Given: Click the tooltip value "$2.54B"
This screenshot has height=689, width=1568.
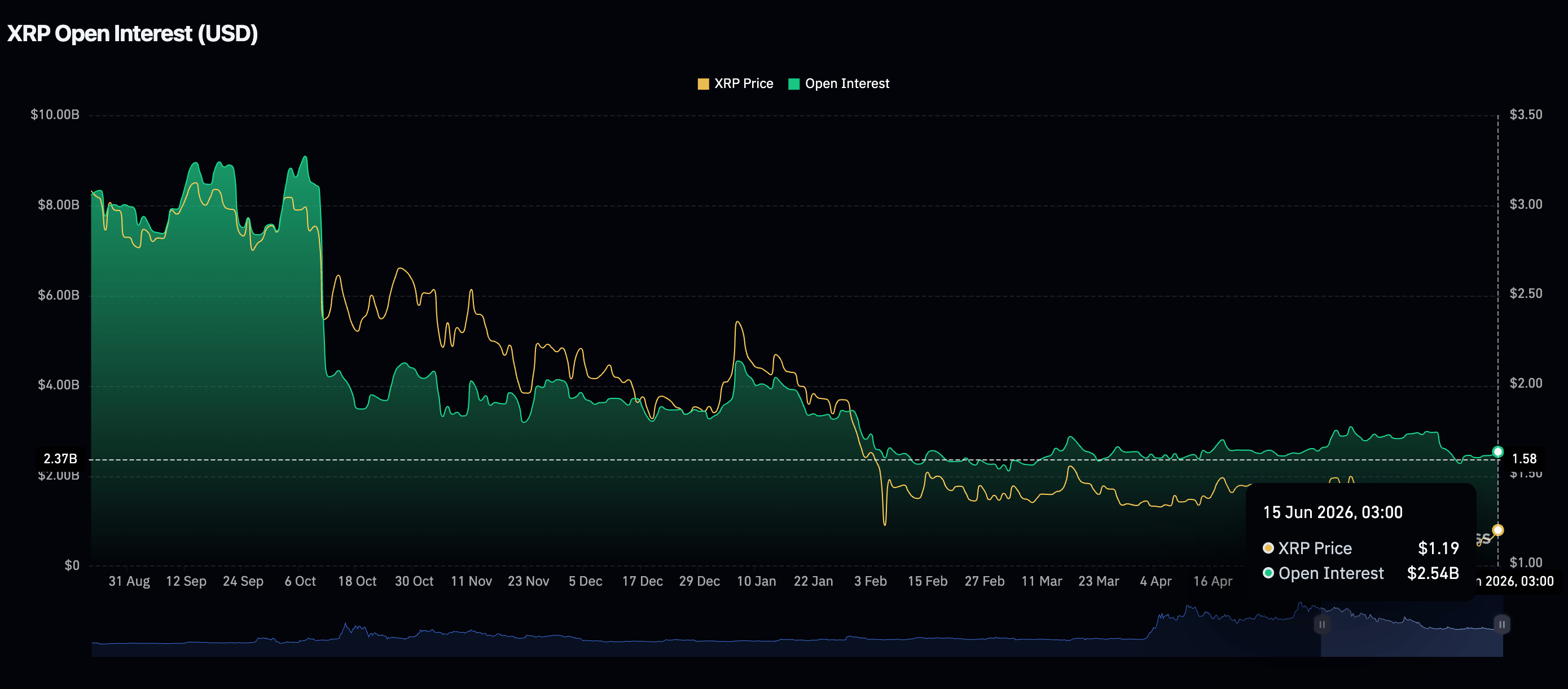Looking at the screenshot, I should 1433,573.
